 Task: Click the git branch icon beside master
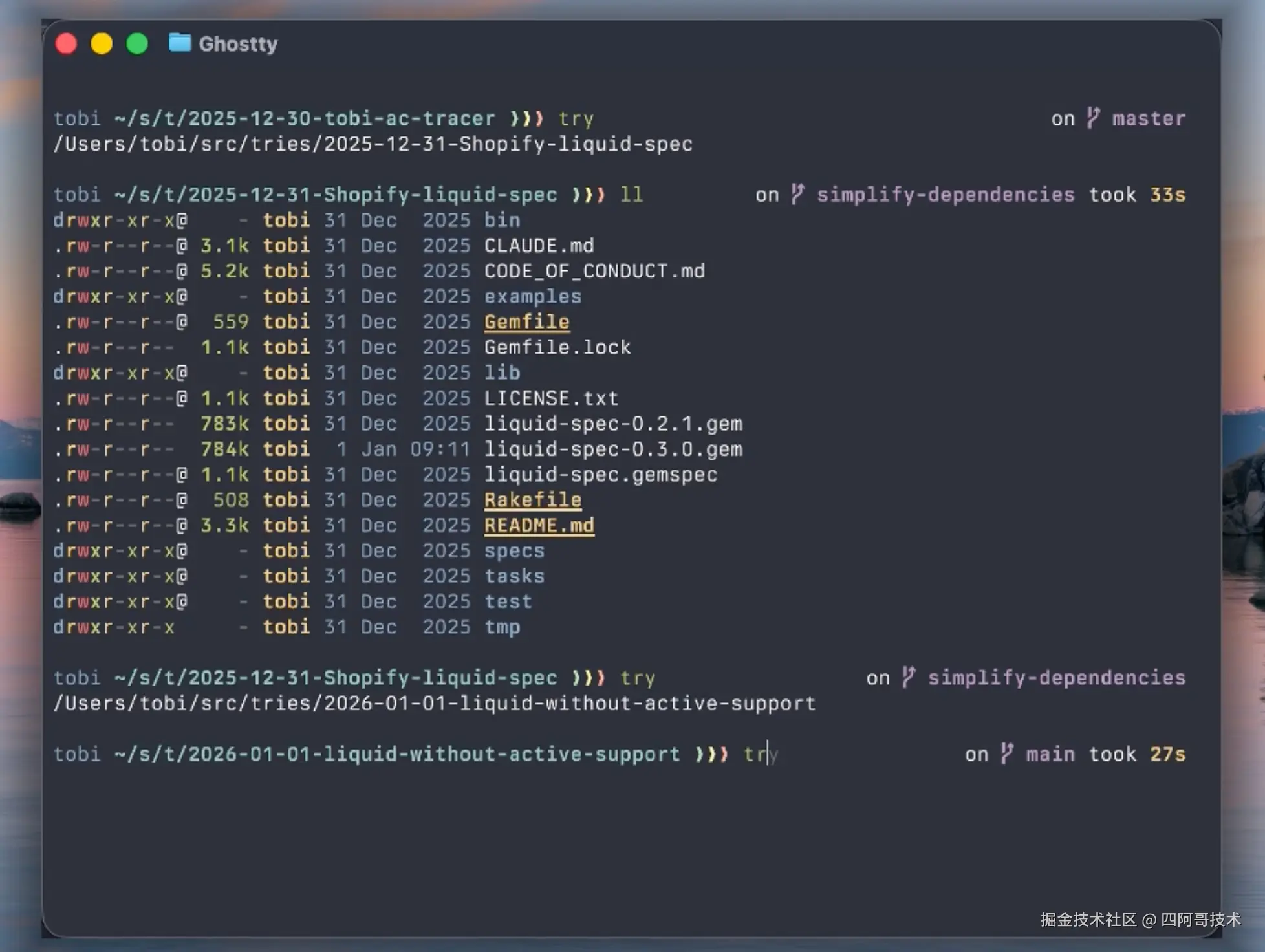pos(1092,118)
